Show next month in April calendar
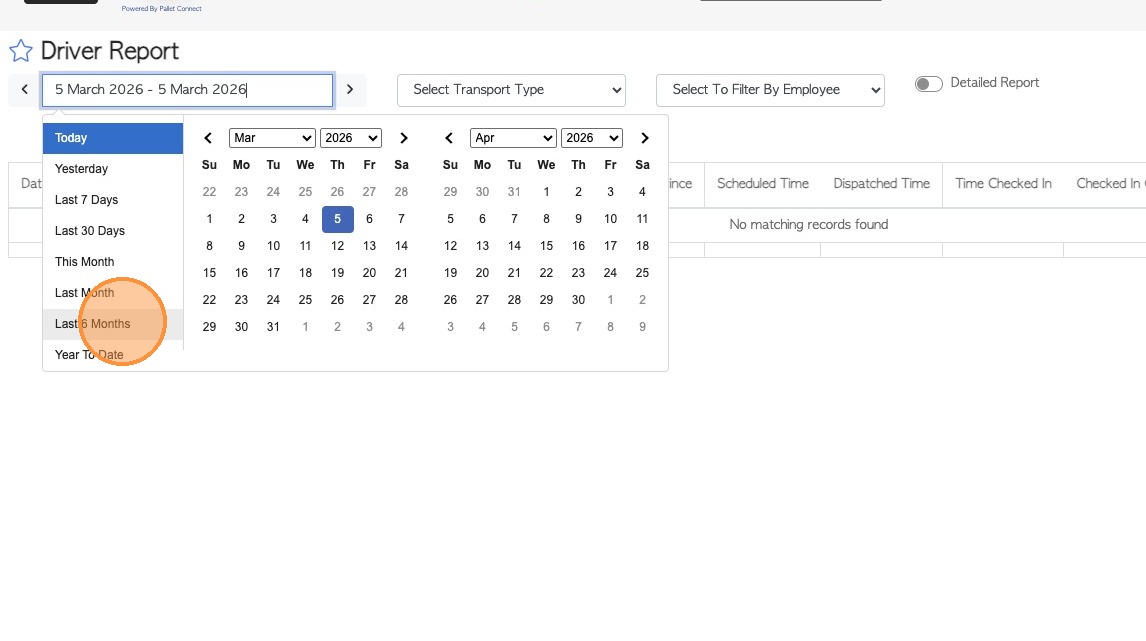This screenshot has height=641, width=1146. coord(645,138)
